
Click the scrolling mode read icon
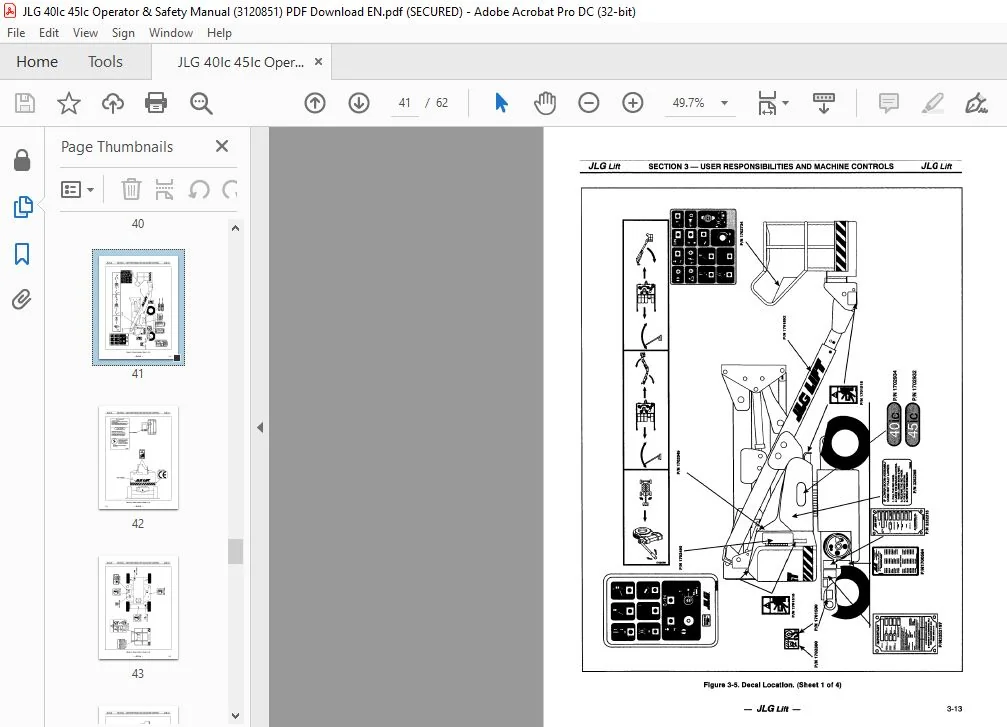click(823, 103)
